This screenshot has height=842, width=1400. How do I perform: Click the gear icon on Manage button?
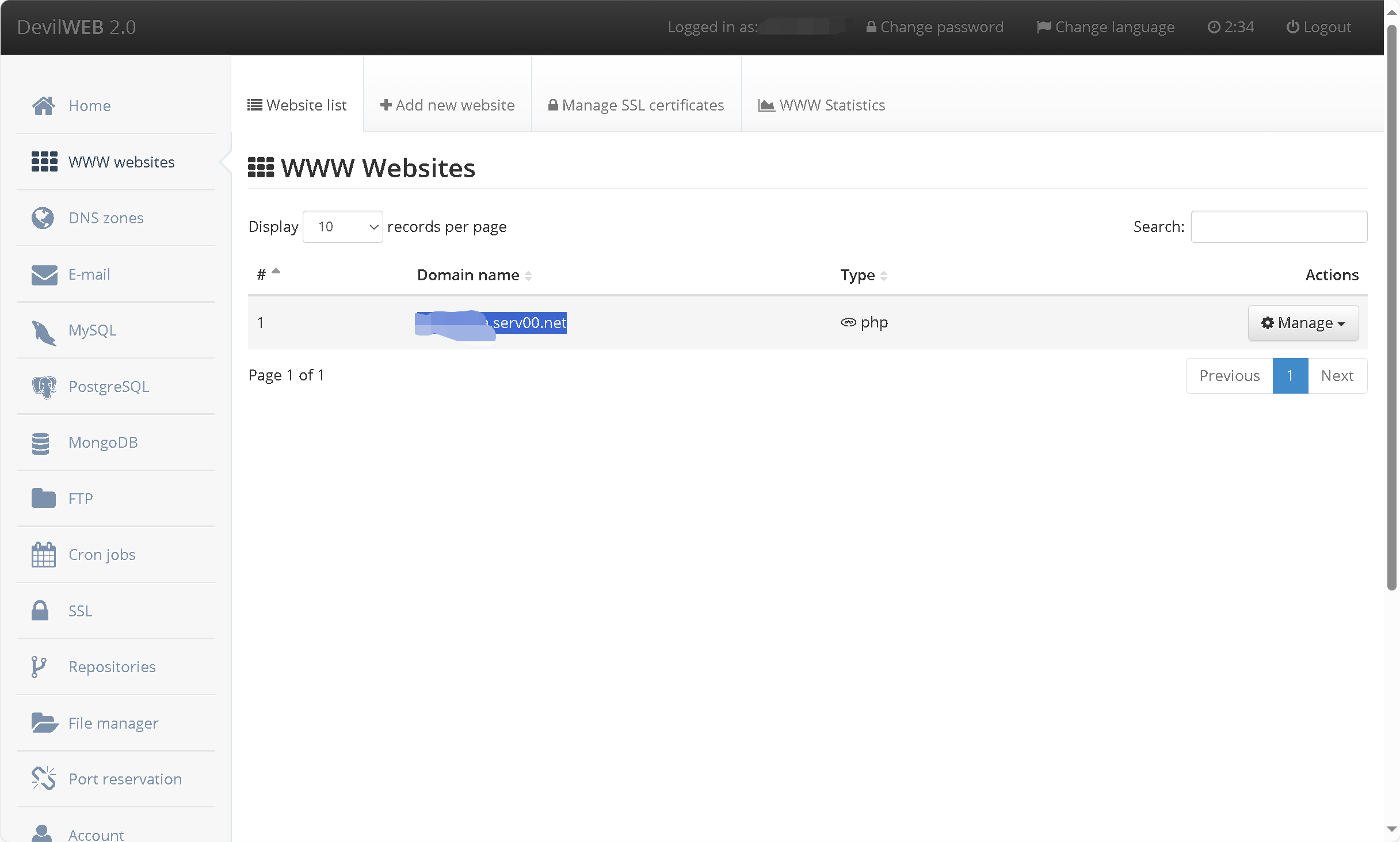[1267, 323]
